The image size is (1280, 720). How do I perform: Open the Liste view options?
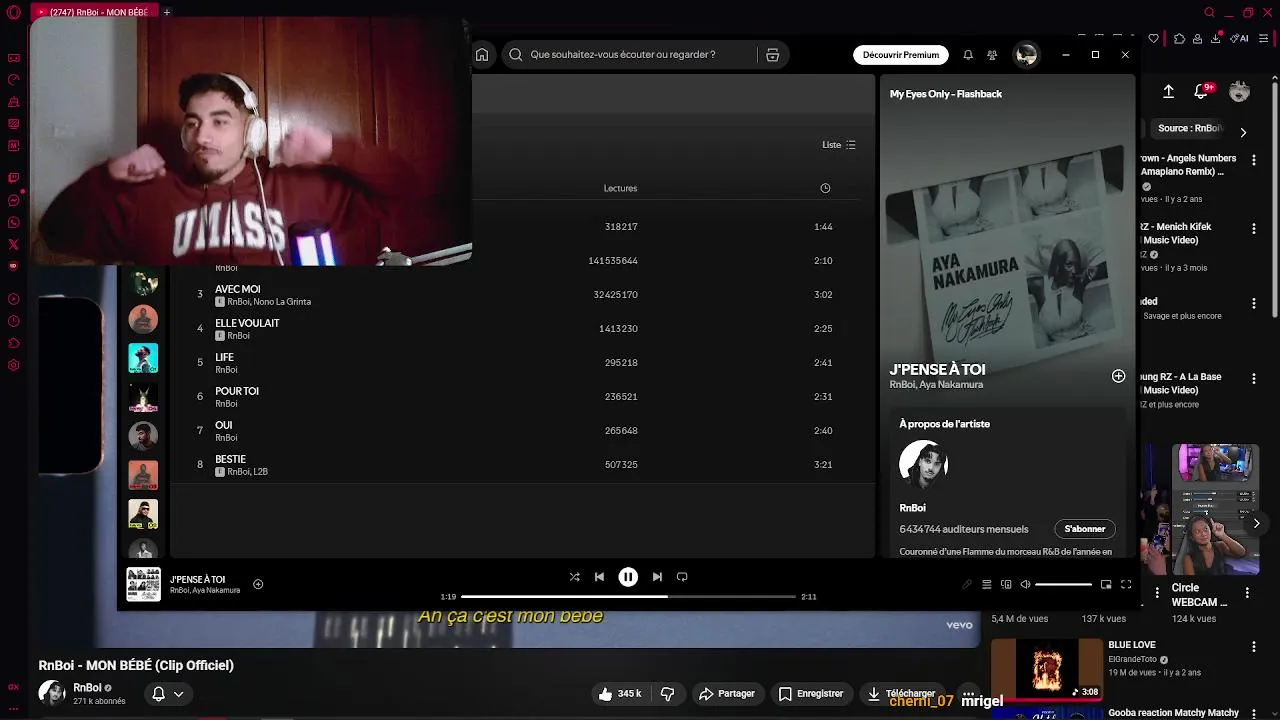[x=839, y=145]
